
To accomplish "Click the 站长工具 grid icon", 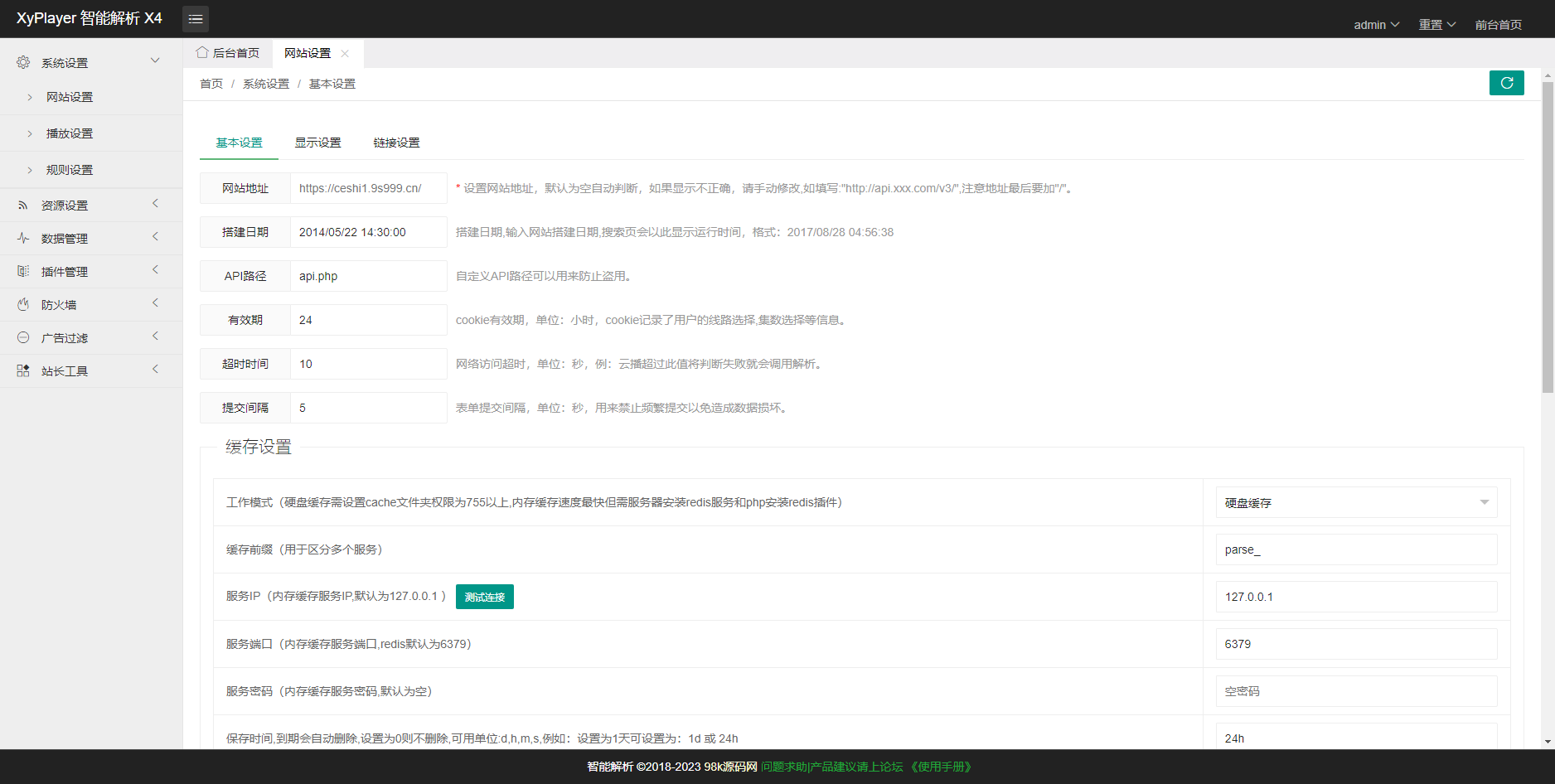I will [x=23, y=370].
